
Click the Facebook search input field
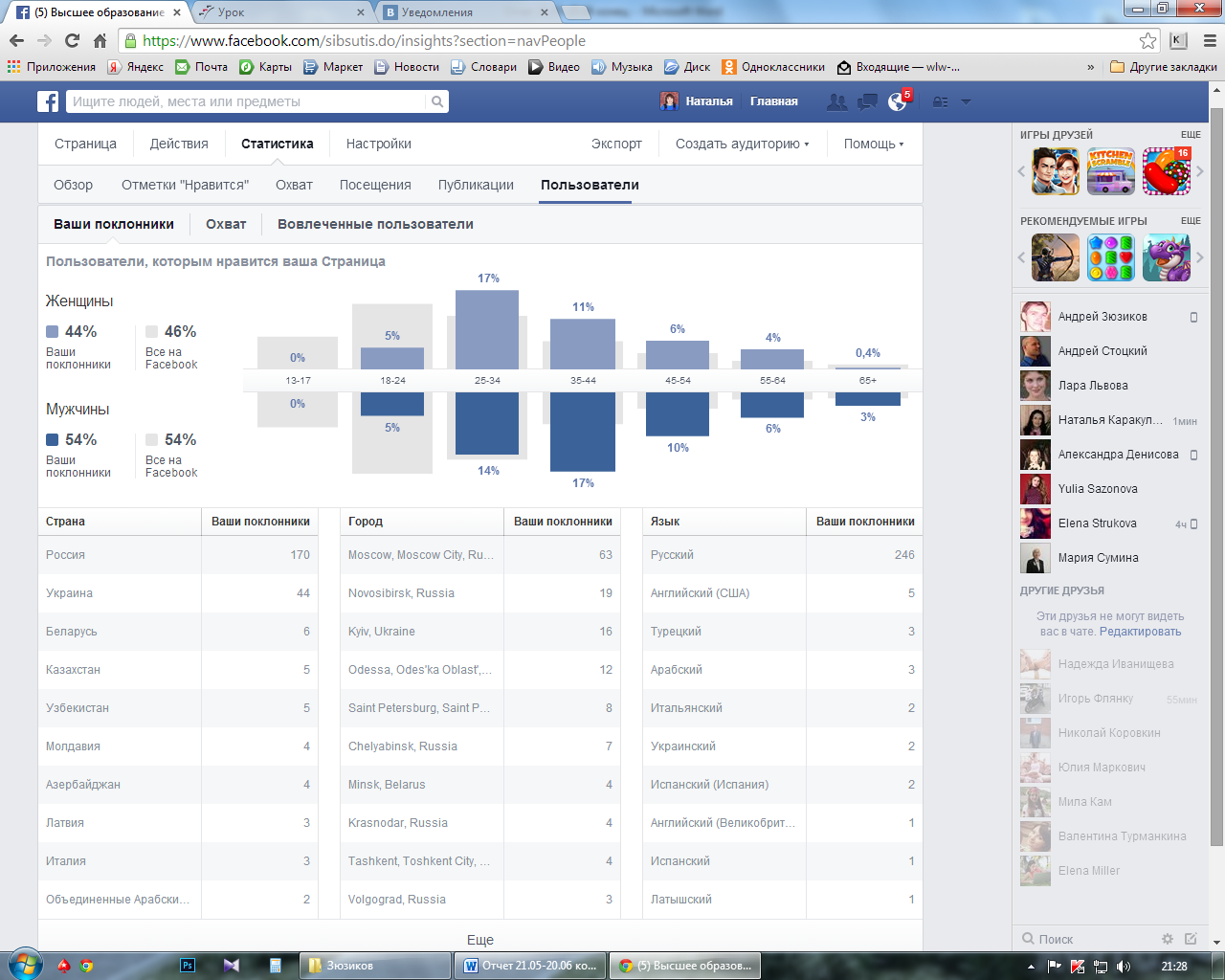[x=247, y=101]
